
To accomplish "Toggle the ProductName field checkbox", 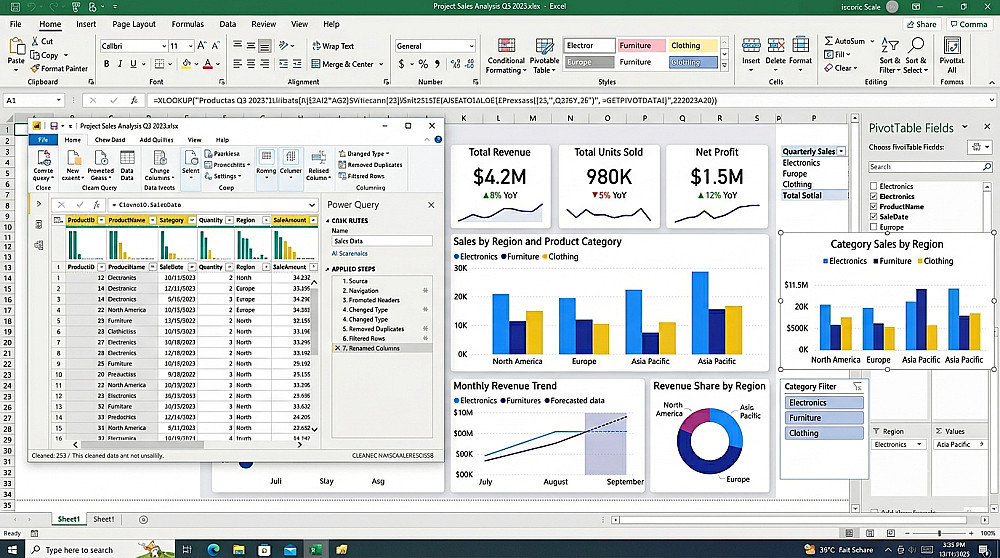I will 874,207.
